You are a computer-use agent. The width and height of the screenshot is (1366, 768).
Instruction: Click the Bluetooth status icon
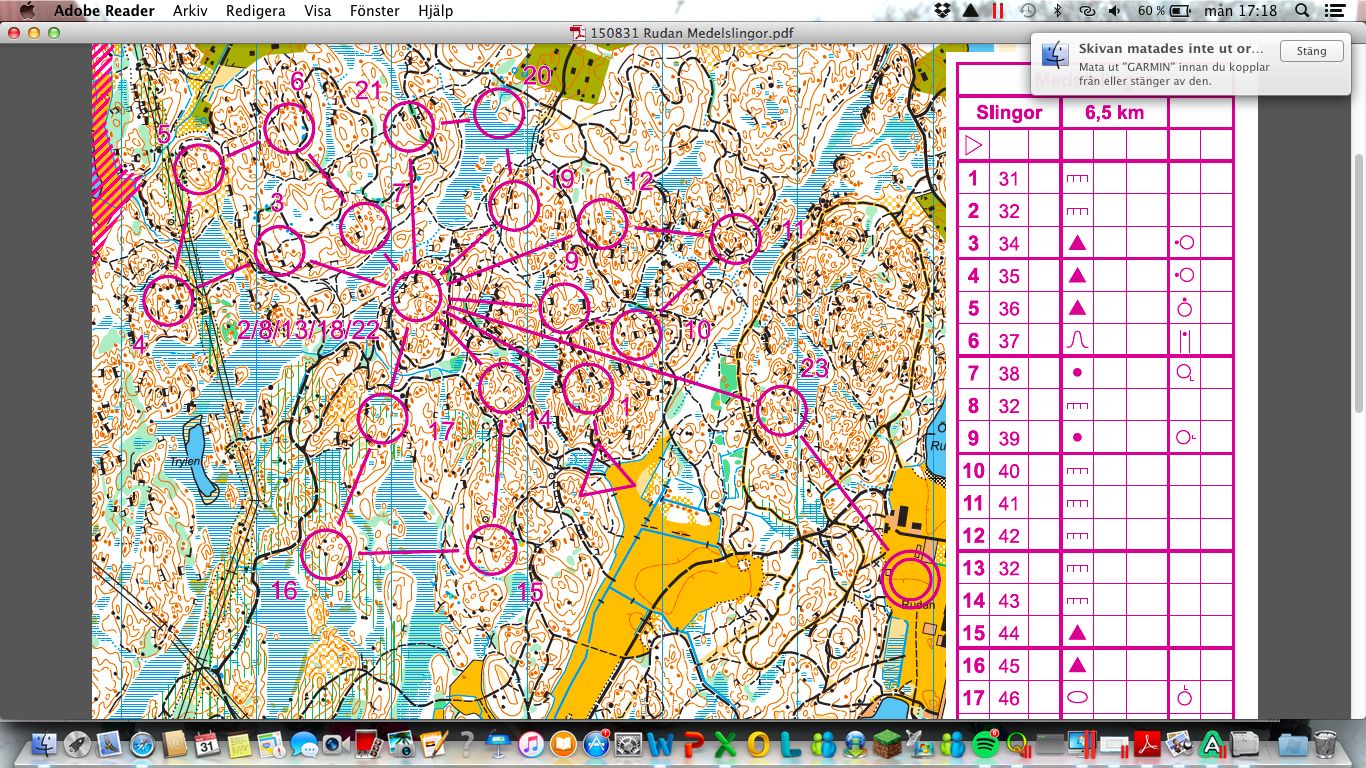click(1058, 11)
